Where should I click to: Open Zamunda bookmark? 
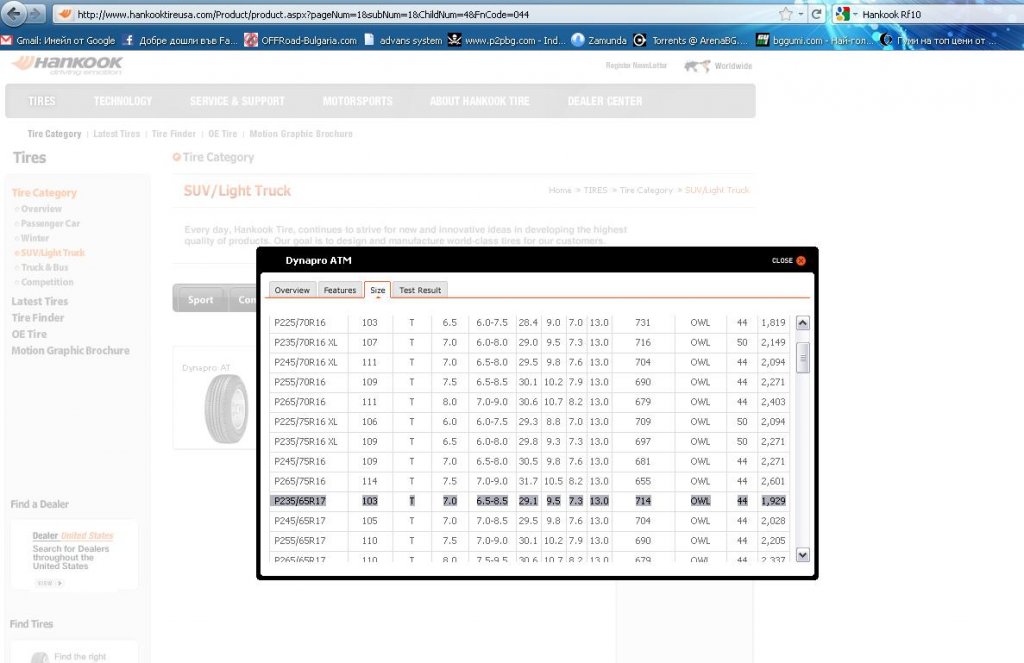[x=599, y=40]
